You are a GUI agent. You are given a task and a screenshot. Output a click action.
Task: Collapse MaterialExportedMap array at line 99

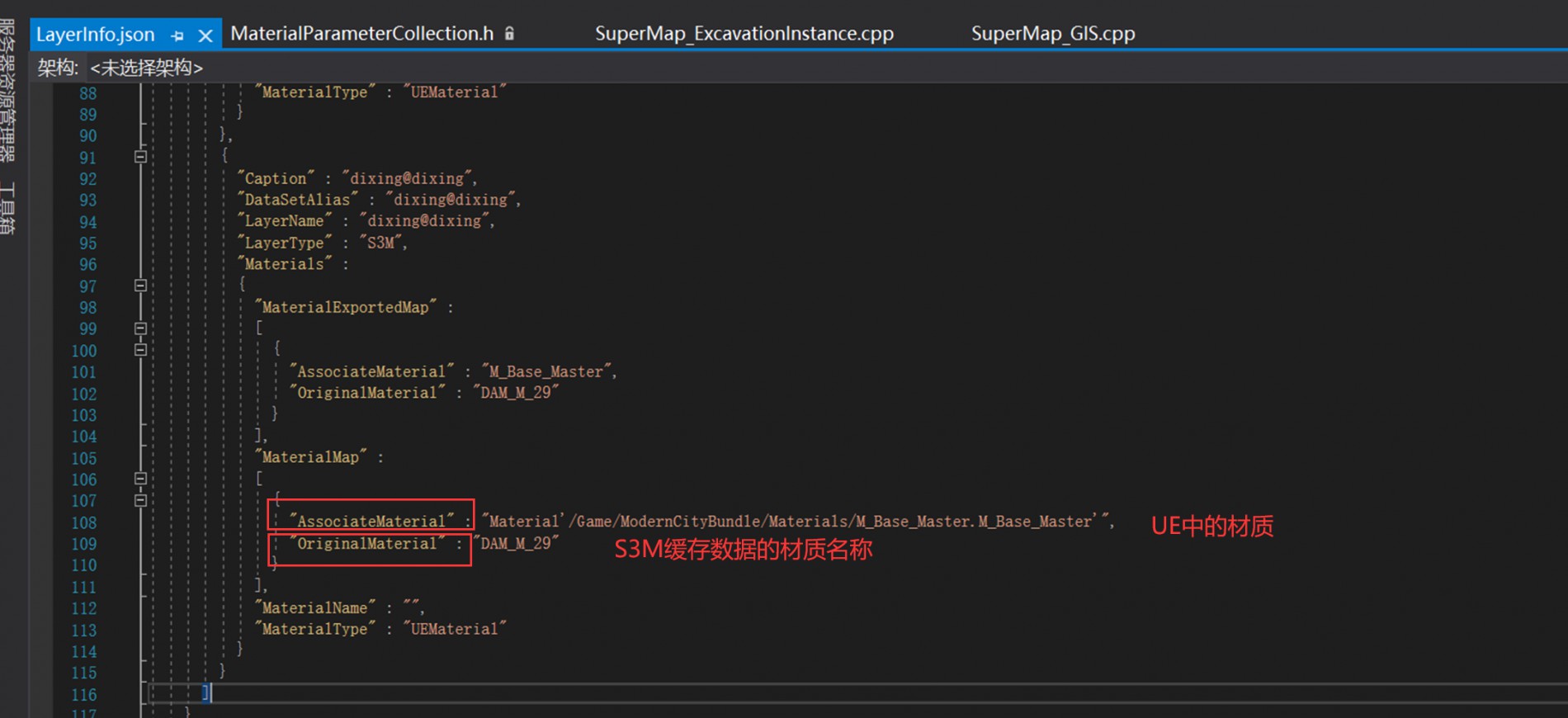click(140, 328)
